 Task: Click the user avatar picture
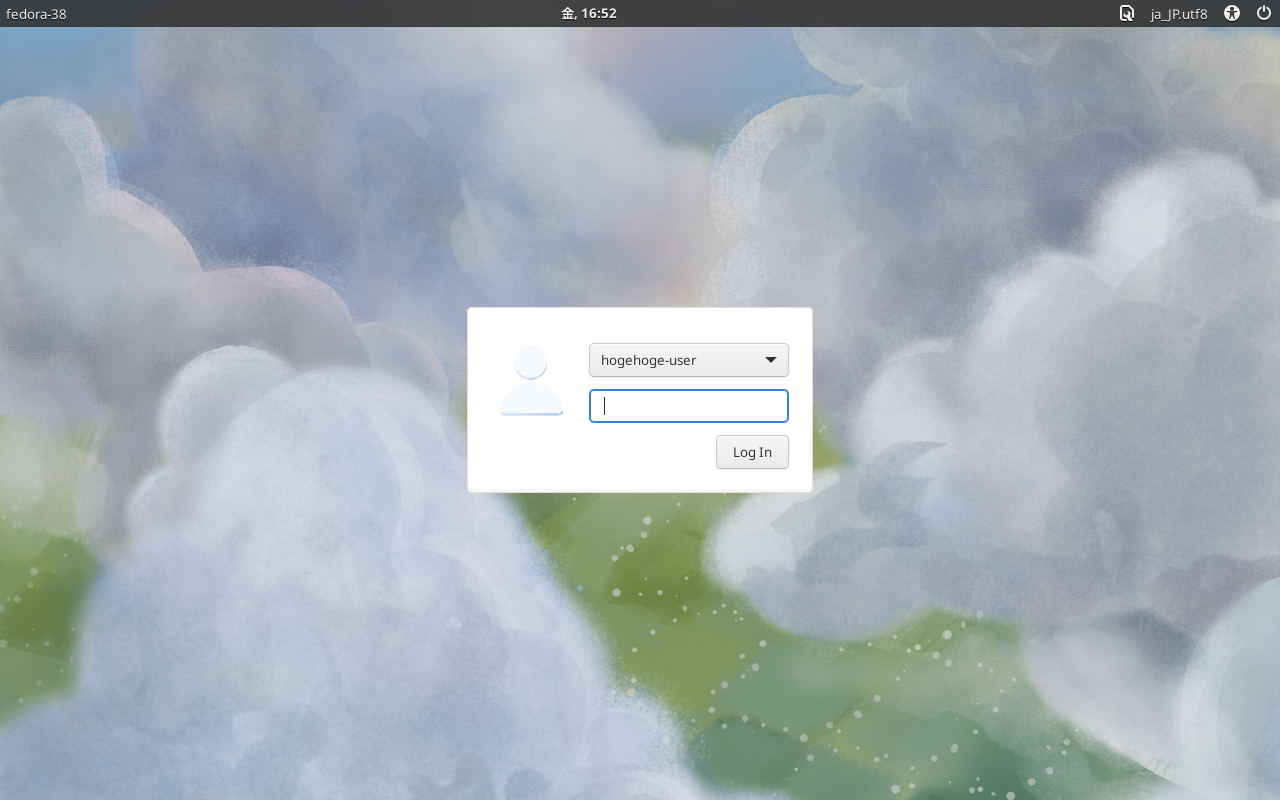[x=532, y=381]
